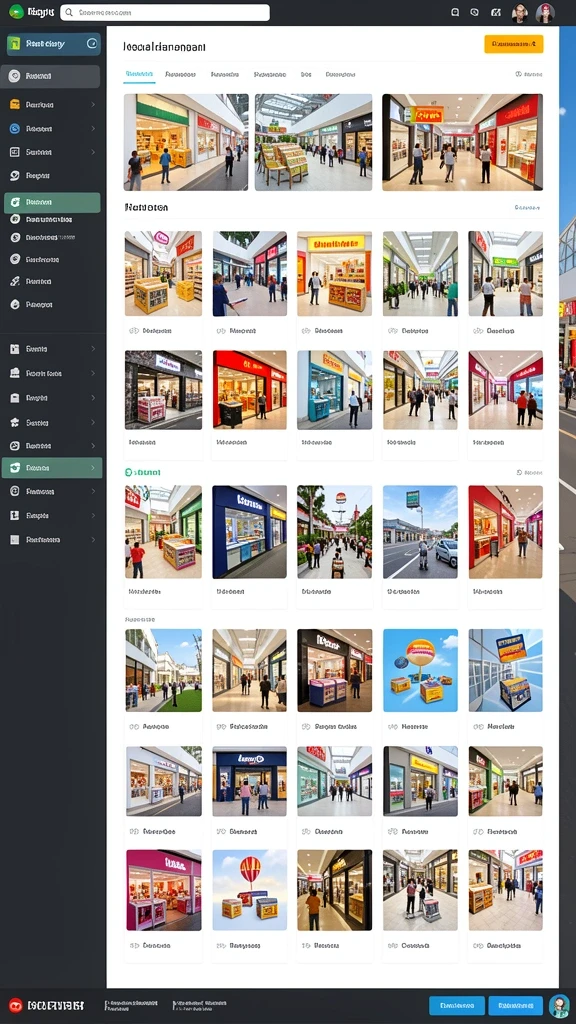Focus the search field in the top bar
The image size is (576, 1024).
point(165,12)
